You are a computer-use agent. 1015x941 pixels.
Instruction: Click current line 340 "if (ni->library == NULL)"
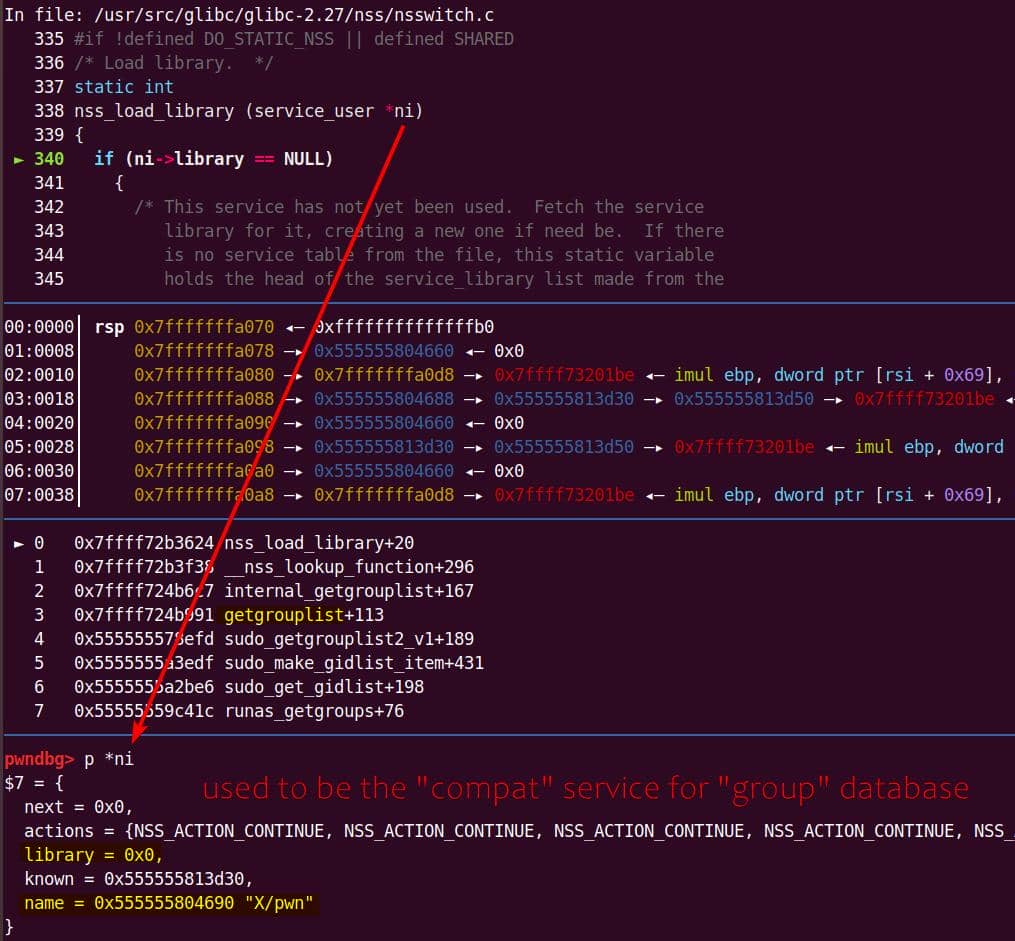(x=214, y=159)
